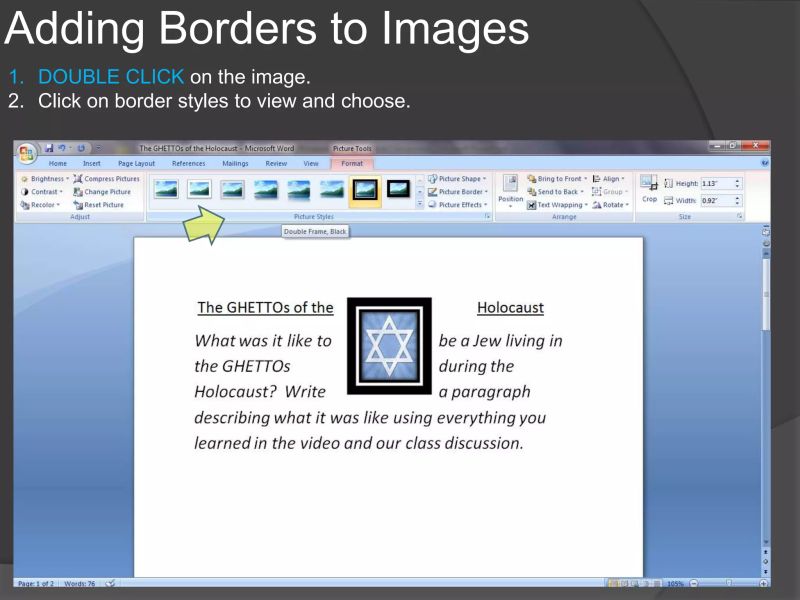Click the Save icon in Quick Access Toolbar
This screenshot has height=600, width=800.
pyautogui.click(x=49, y=148)
